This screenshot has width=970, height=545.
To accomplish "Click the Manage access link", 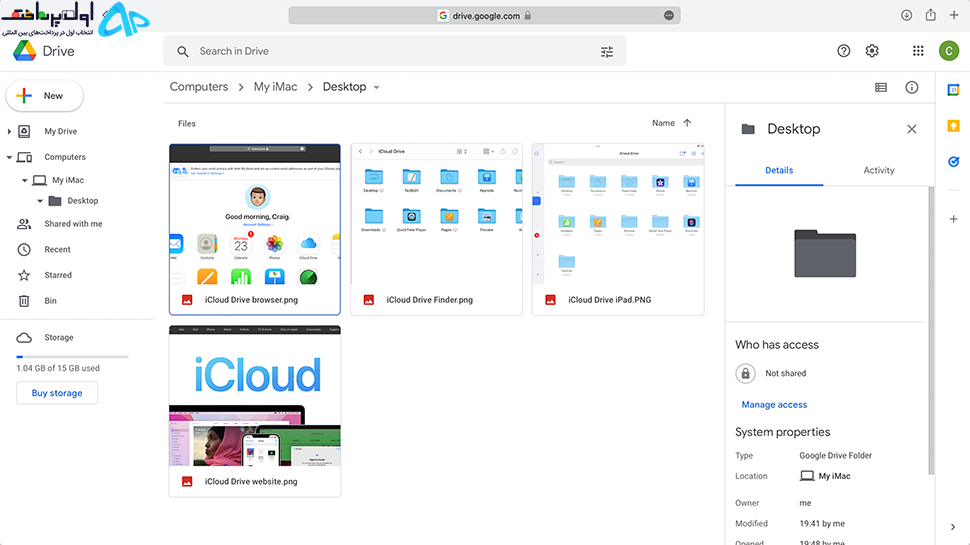I will point(774,405).
